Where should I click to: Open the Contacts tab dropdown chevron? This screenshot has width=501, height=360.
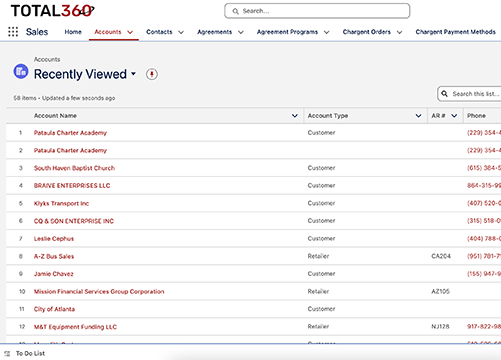pos(181,32)
